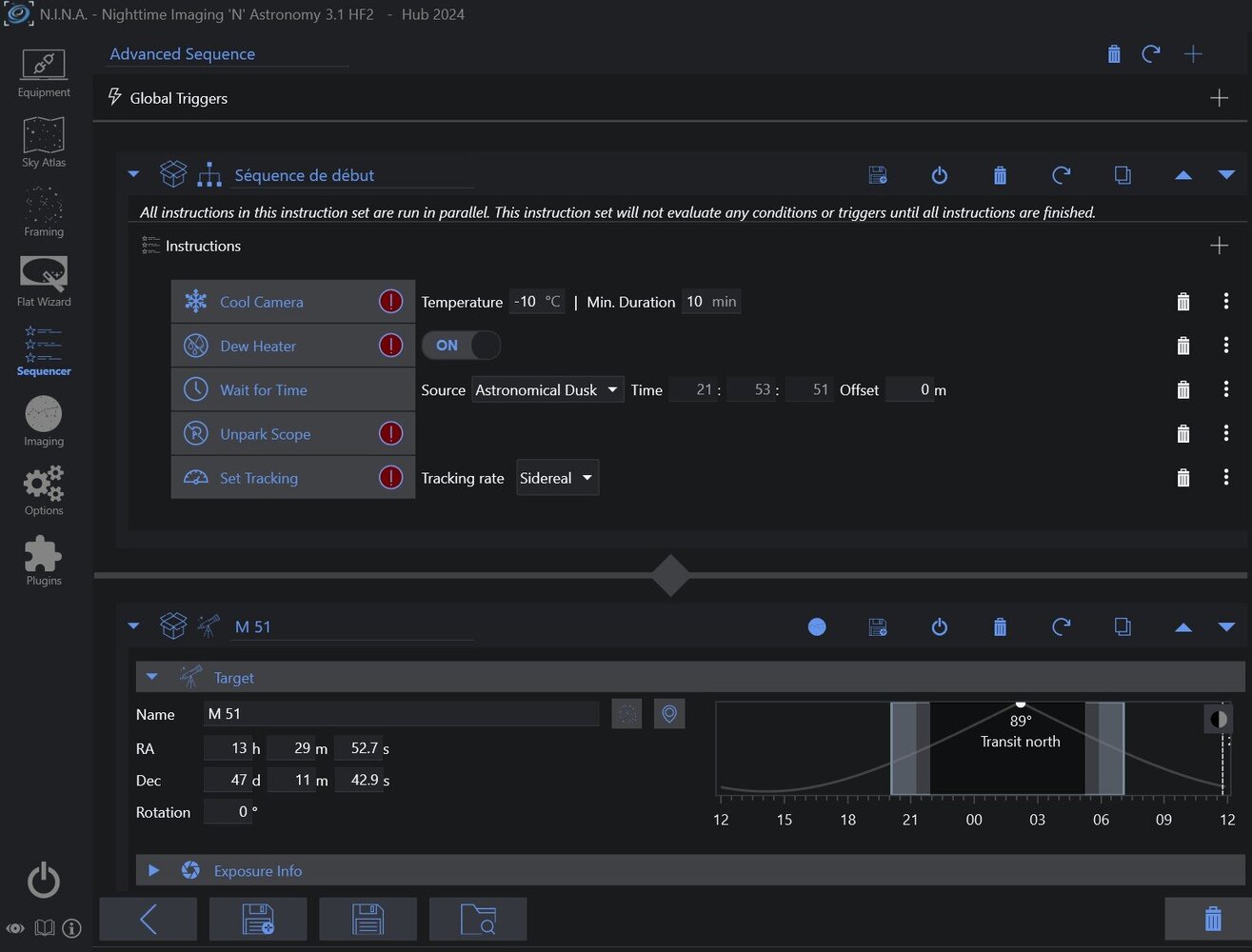The height and width of the screenshot is (952, 1252).
Task: Click the Min. Duration field
Action: (x=711, y=302)
